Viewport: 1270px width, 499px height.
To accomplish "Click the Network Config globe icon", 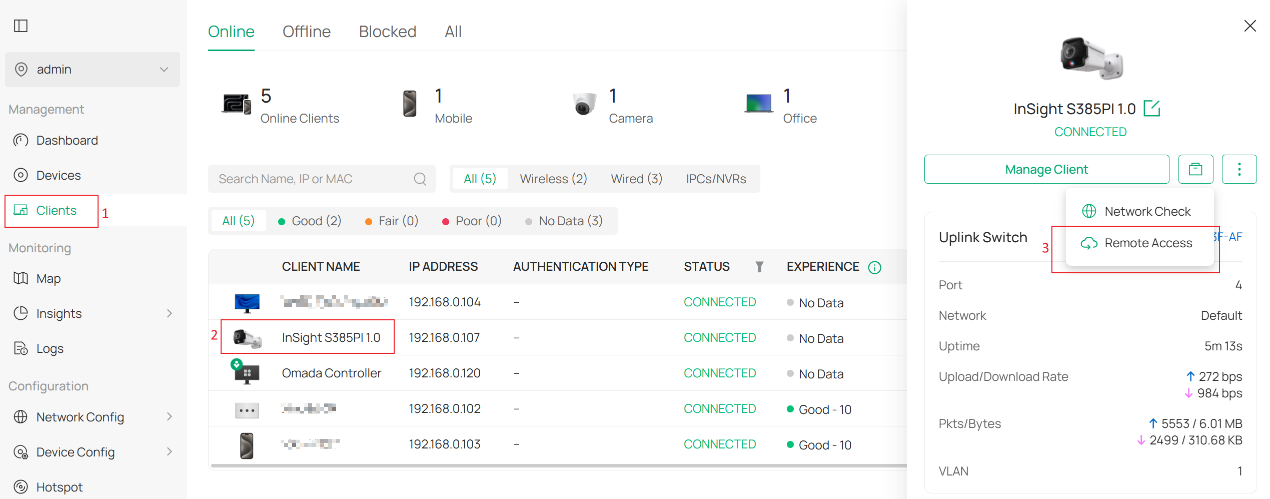I will [20, 417].
